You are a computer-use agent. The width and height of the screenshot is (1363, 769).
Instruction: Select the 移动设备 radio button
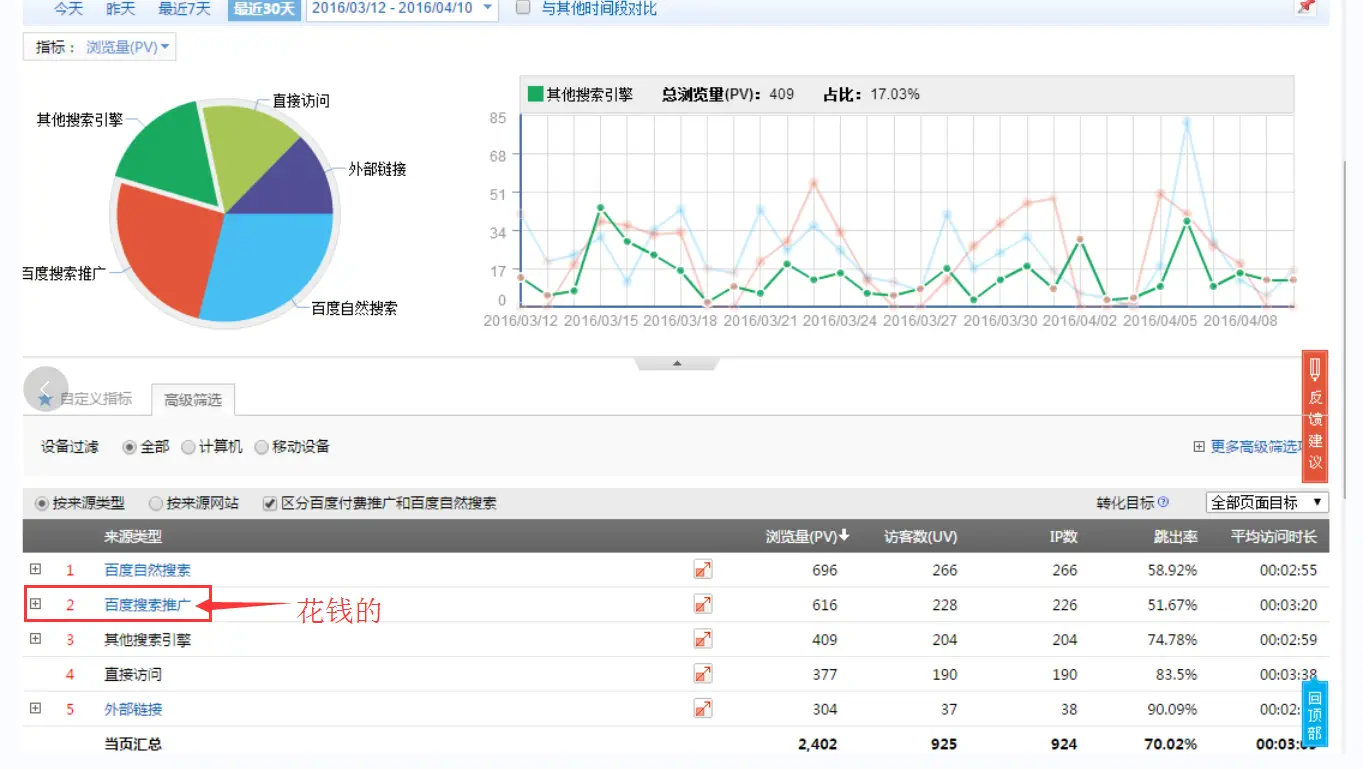click(x=262, y=447)
